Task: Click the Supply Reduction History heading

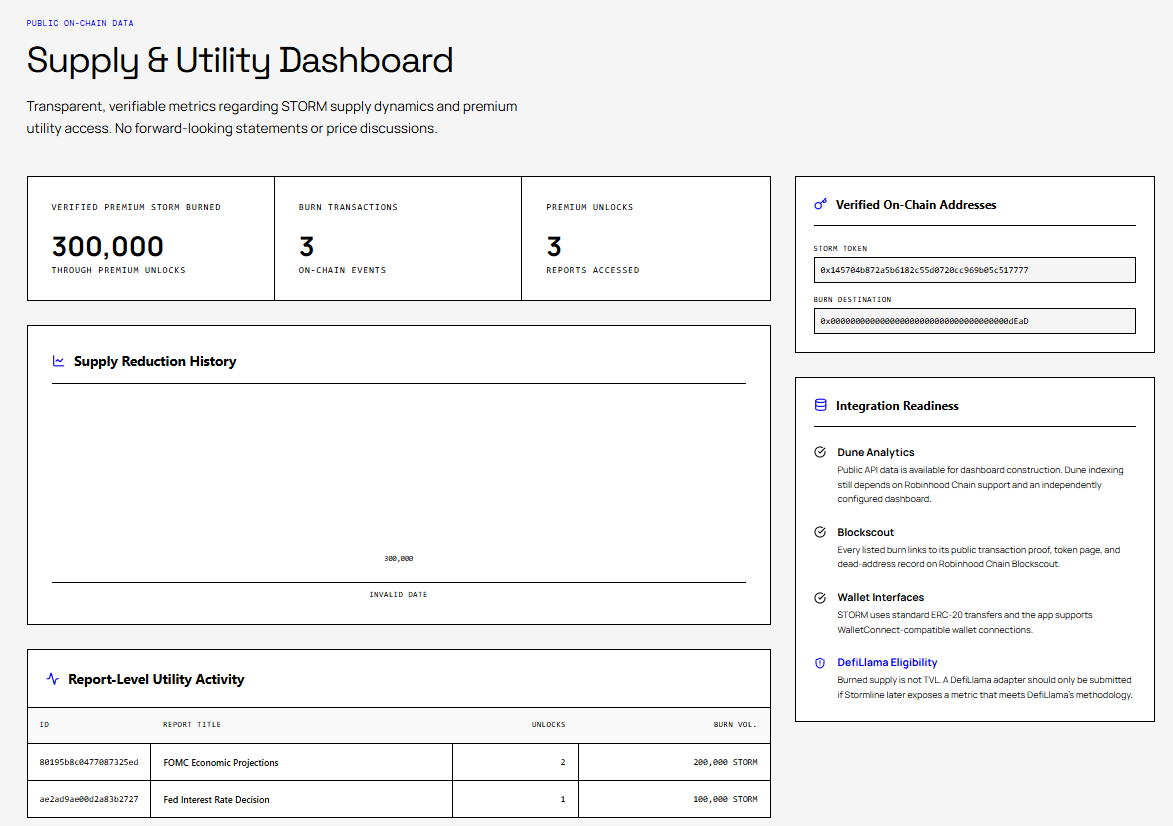Action: pyautogui.click(x=155, y=361)
